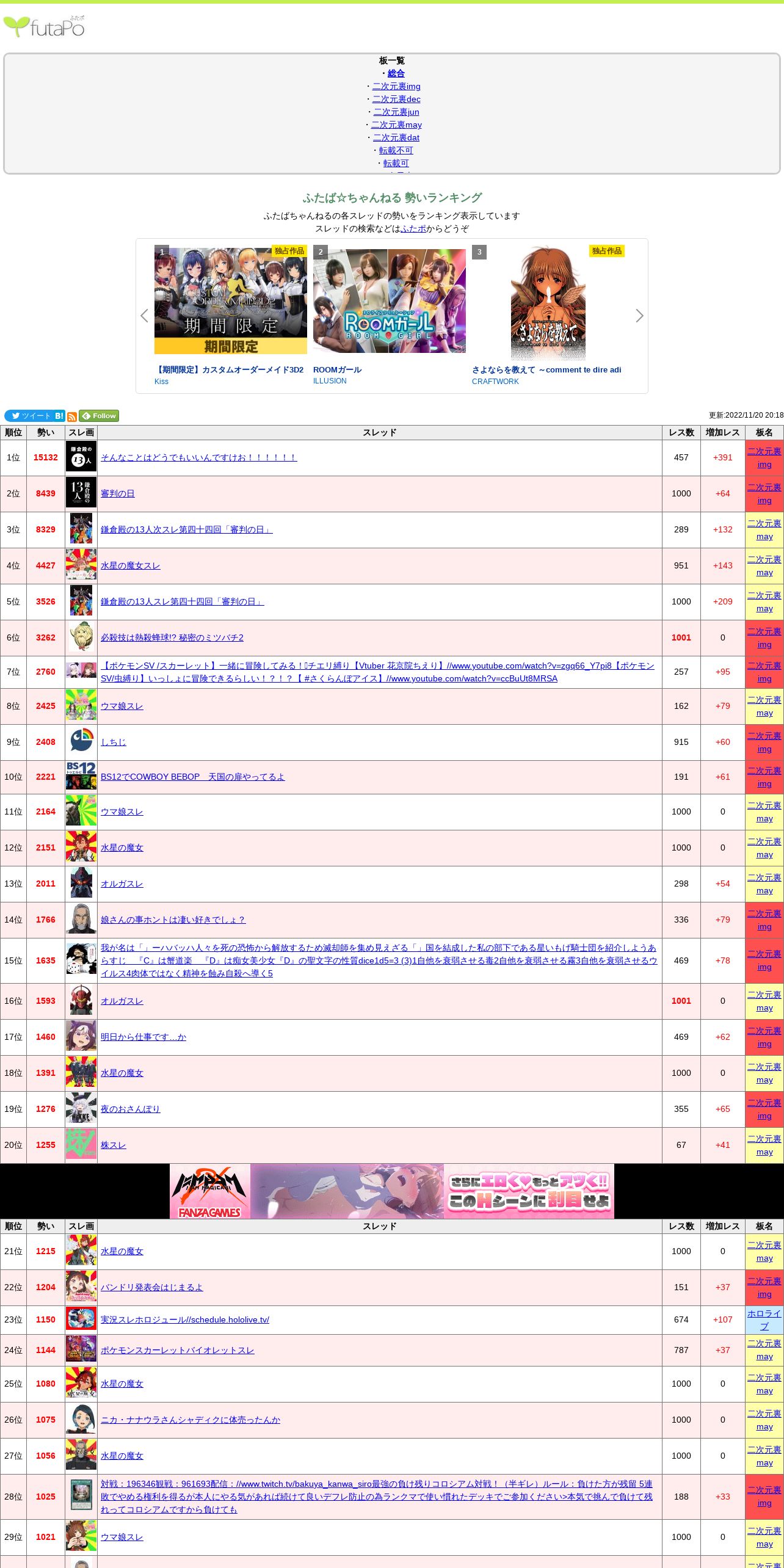Open 夜のおさんぽり thread link
This screenshot has width=784, height=1568.
tap(131, 1109)
